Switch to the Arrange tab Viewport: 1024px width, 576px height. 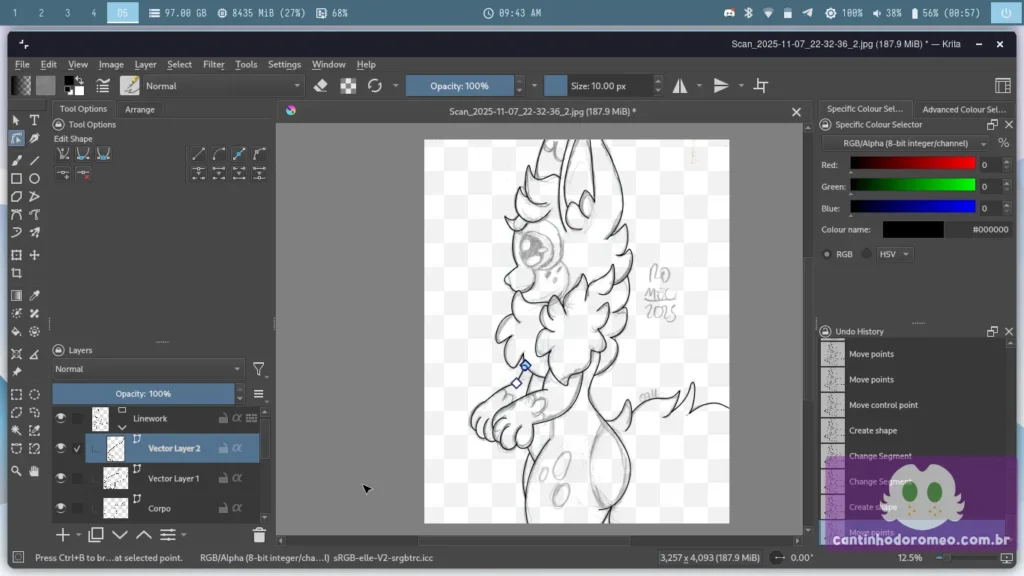point(140,109)
